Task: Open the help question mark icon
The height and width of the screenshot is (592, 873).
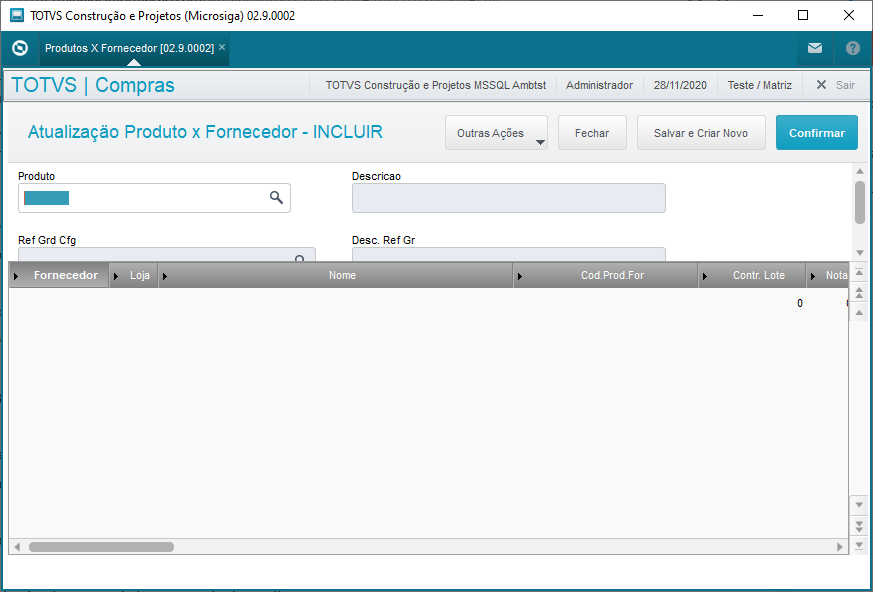Action: pyautogui.click(x=852, y=48)
